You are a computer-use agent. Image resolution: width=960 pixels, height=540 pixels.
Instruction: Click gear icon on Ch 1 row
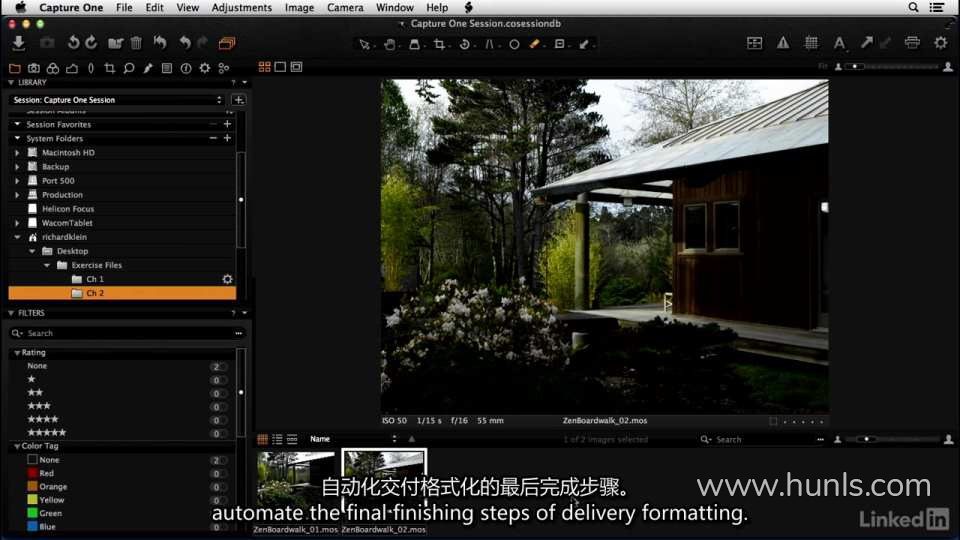tap(227, 279)
